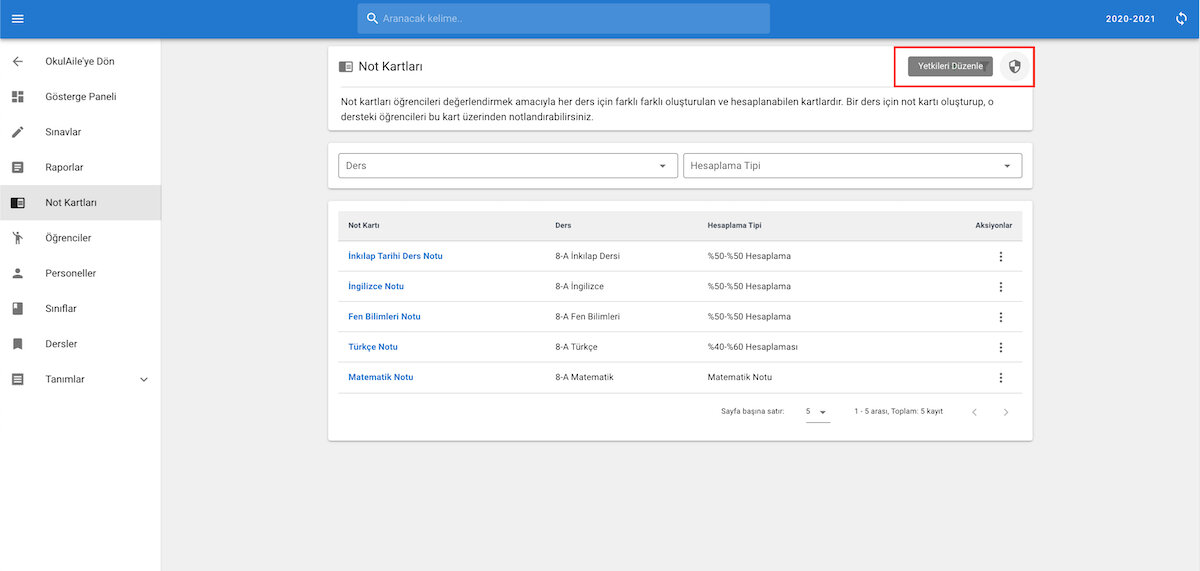Screen dimensions: 1200x571
Task: Open actions menu for İnkılap Tarihi Ders Notu
Action: [x=1000, y=256]
